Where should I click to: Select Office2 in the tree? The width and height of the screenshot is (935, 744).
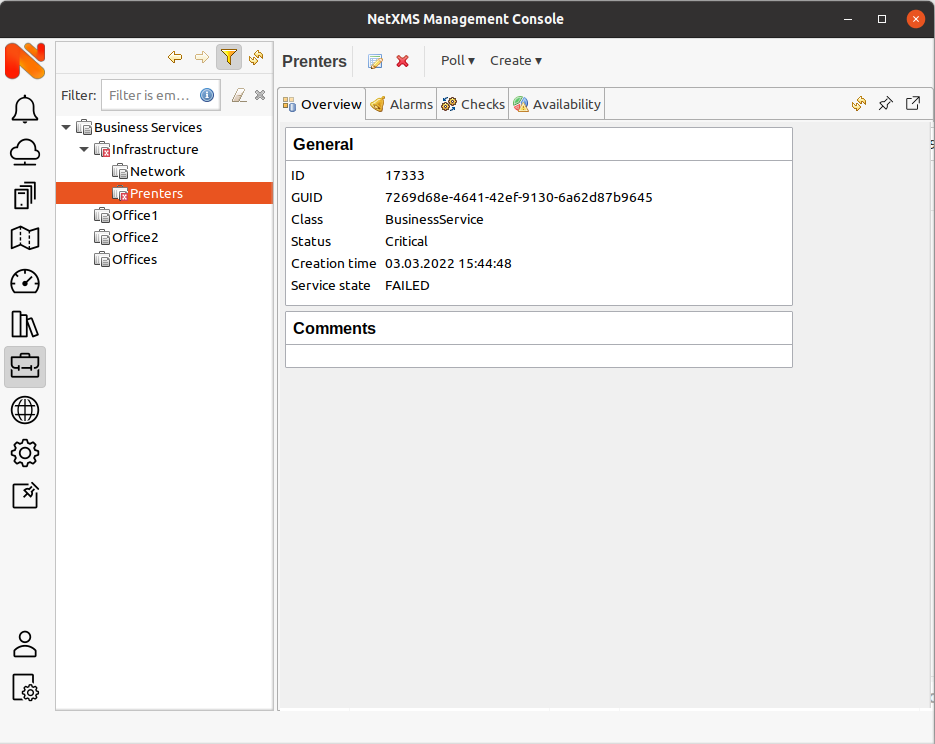coord(135,237)
